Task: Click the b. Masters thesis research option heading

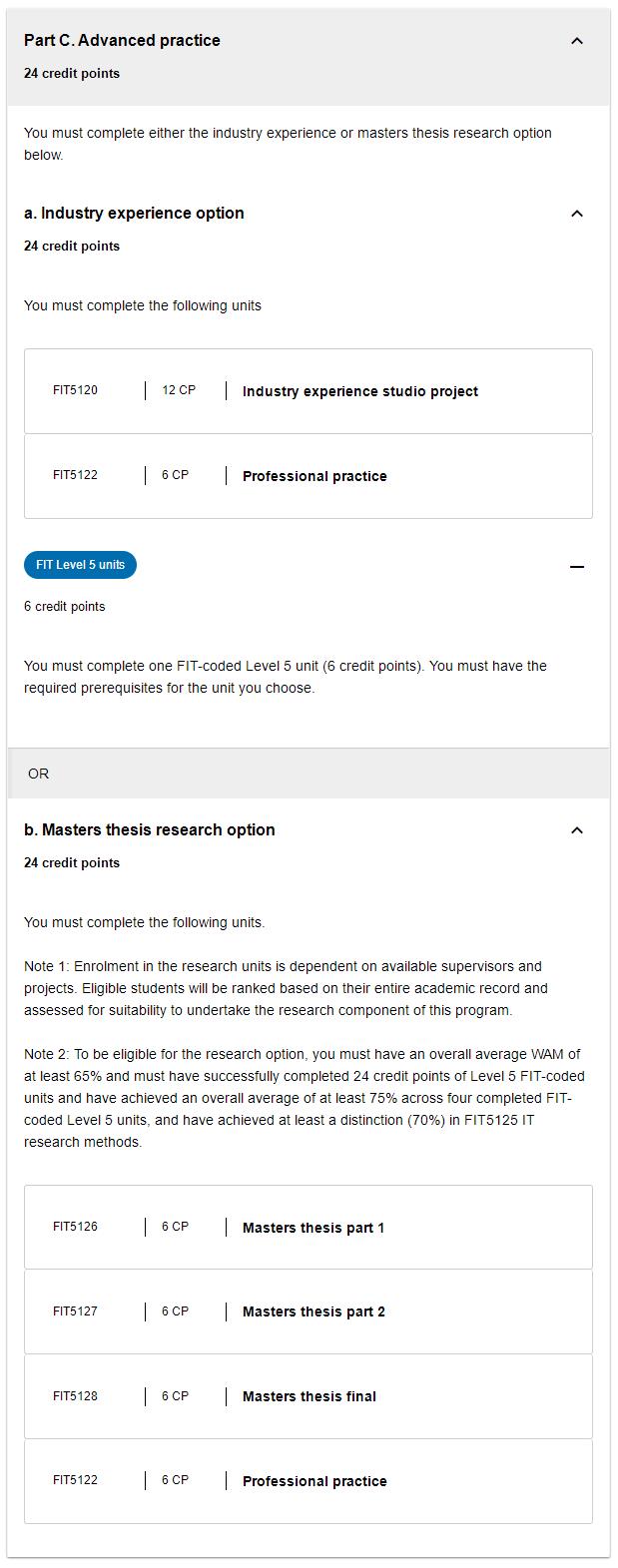Action: coord(149,830)
